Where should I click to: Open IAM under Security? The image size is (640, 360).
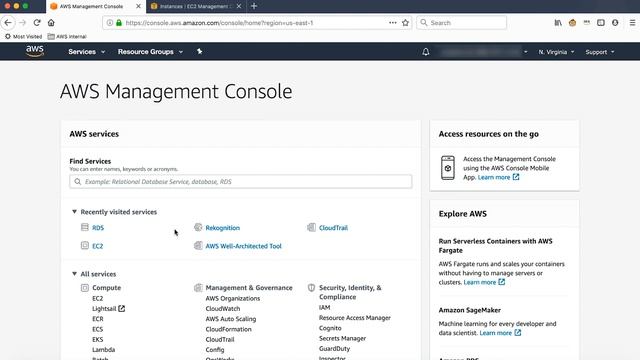(324, 307)
